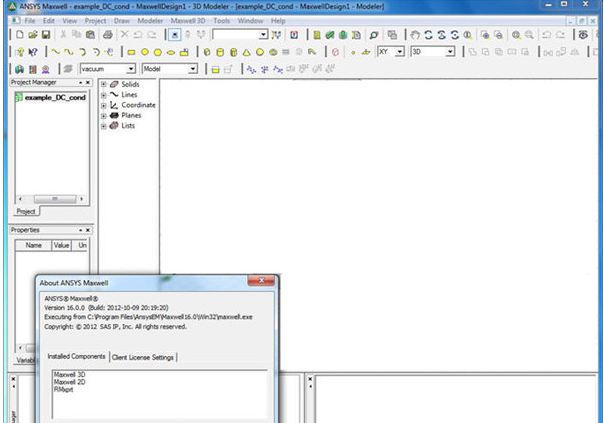Open the XY drawing plane dropdown
The height and width of the screenshot is (423, 604).
(398, 51)
